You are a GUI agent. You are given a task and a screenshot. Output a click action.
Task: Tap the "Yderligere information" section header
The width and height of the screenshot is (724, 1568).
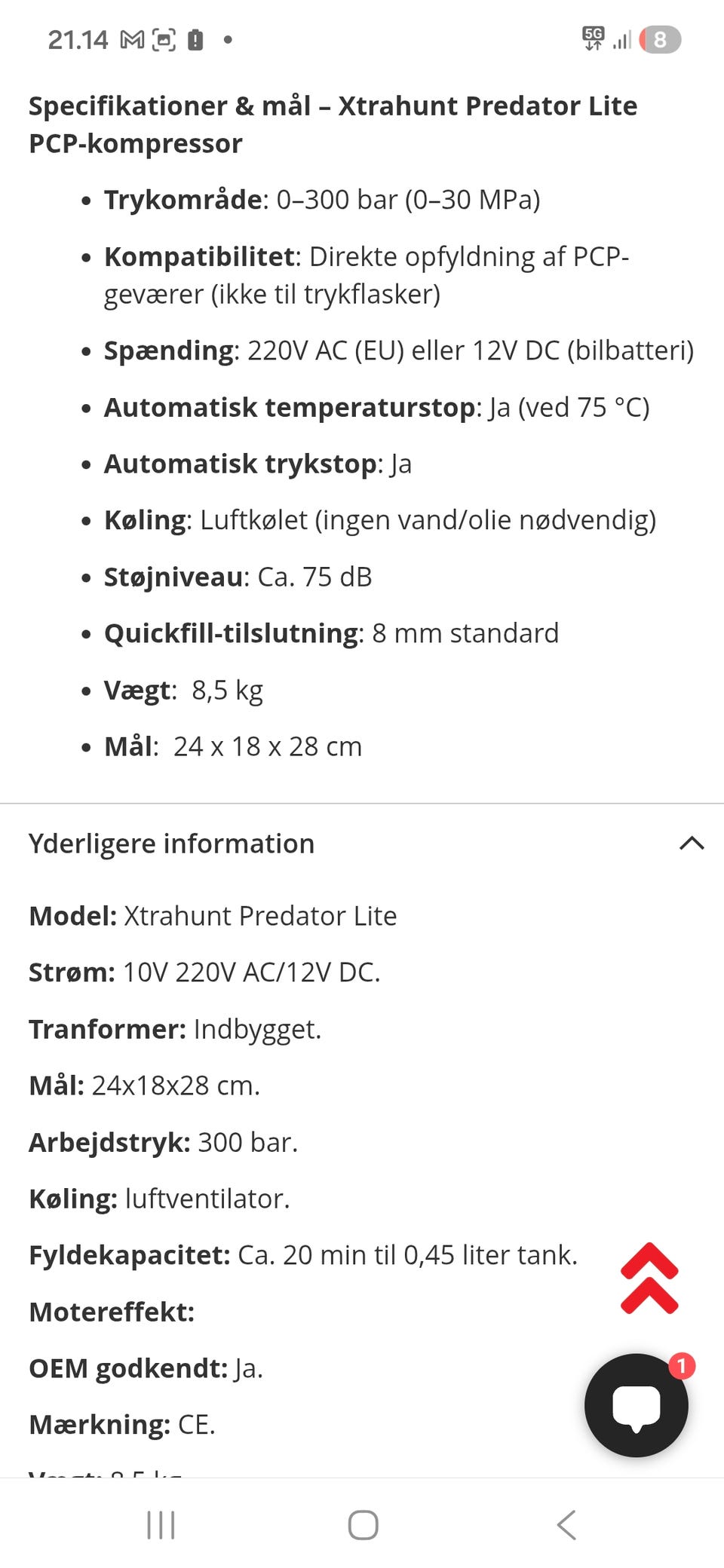click(x=172, y=844)
